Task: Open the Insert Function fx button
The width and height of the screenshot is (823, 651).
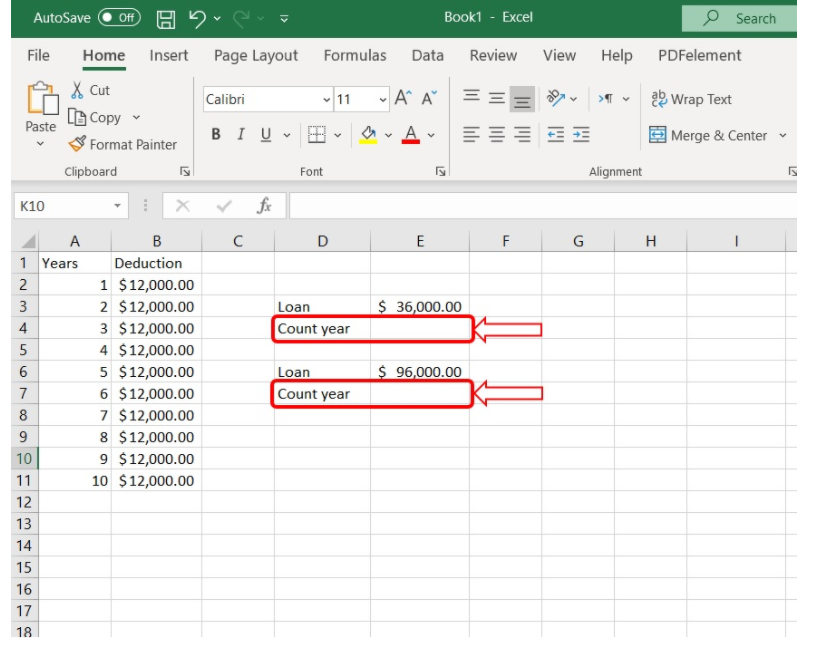Action: click(265, 206)
